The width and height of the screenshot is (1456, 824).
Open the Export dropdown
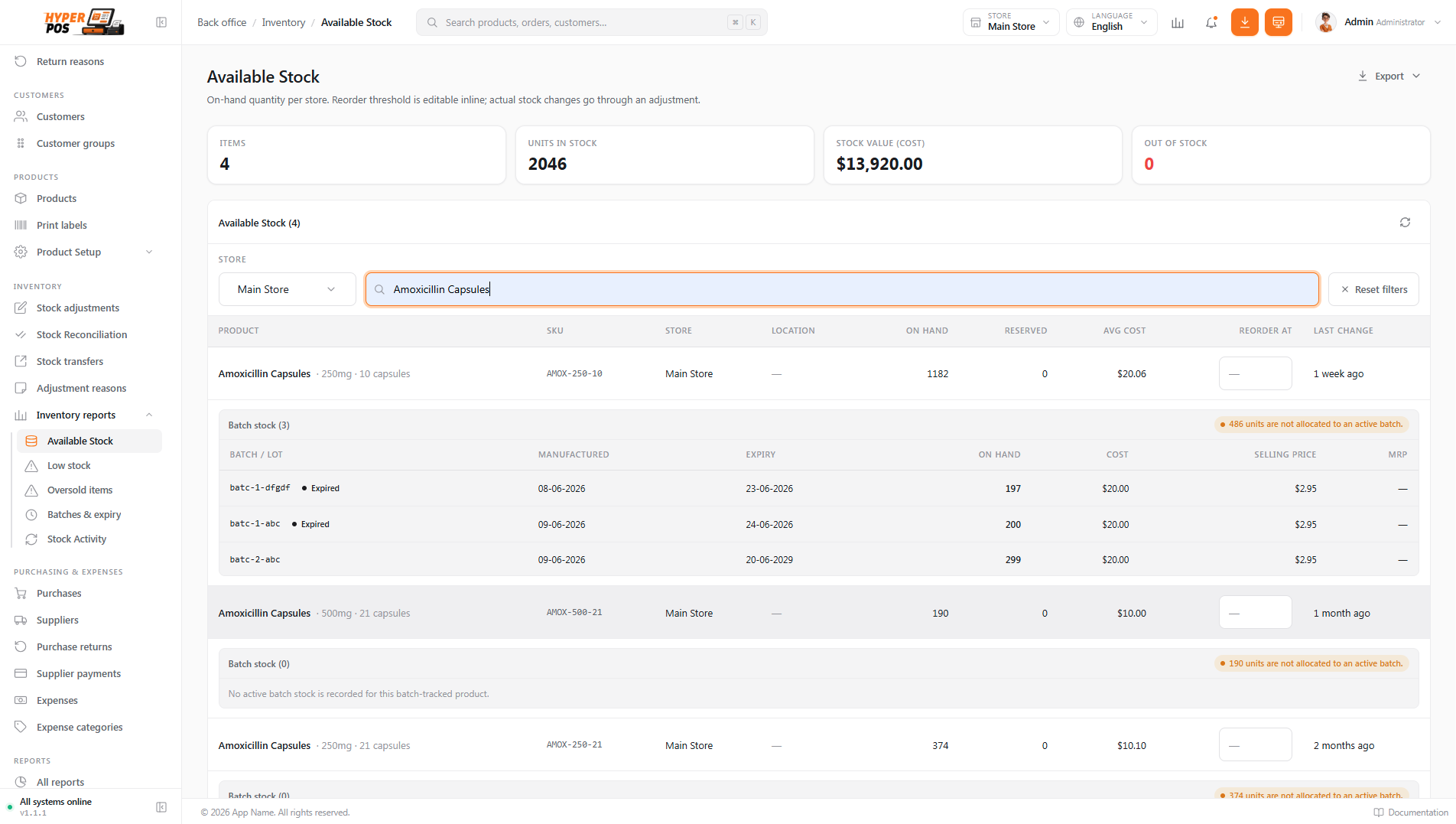tap(1389, 76)
